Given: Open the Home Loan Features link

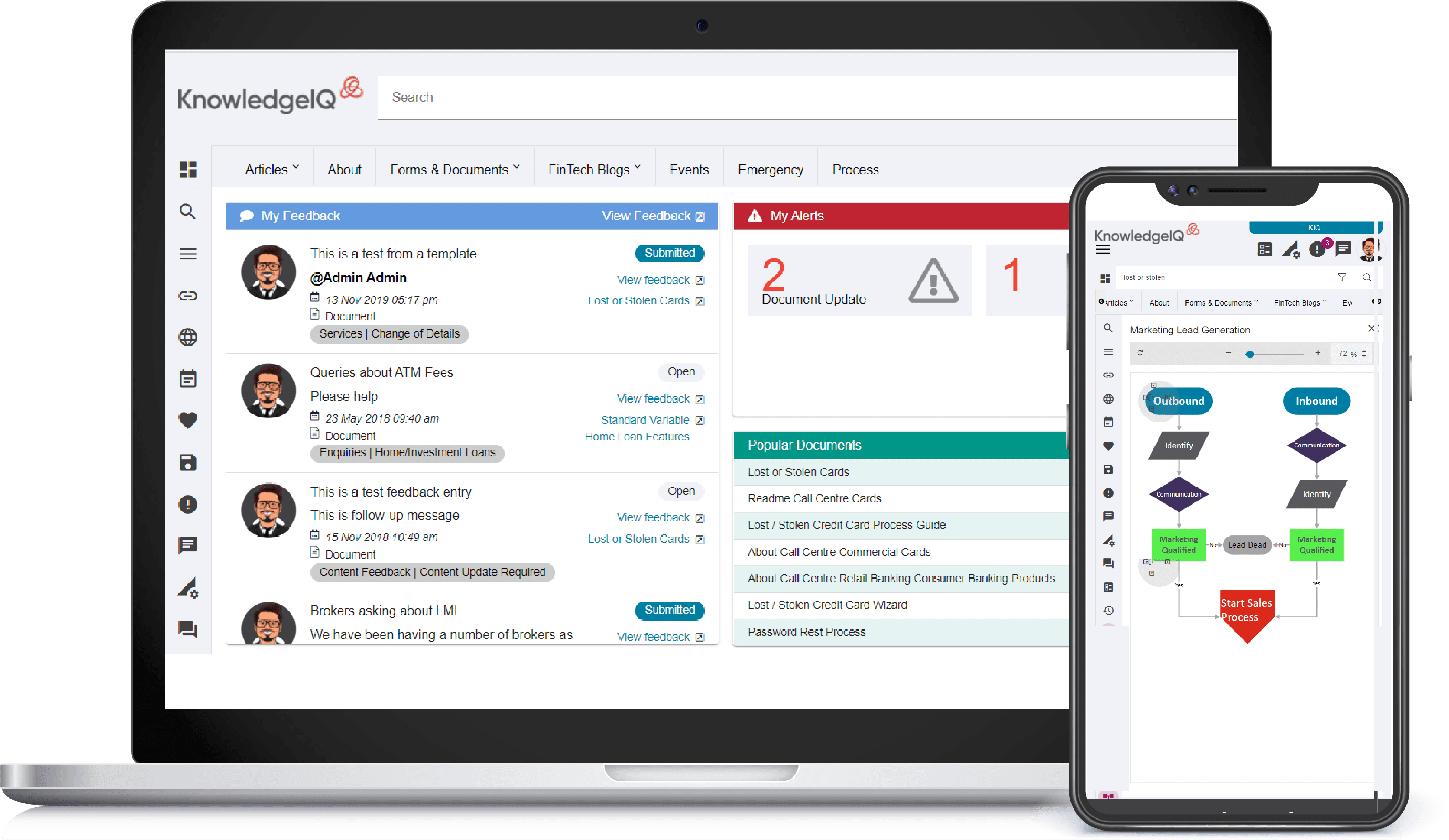Looking at the screenshot, I should (x=636, y=437).
